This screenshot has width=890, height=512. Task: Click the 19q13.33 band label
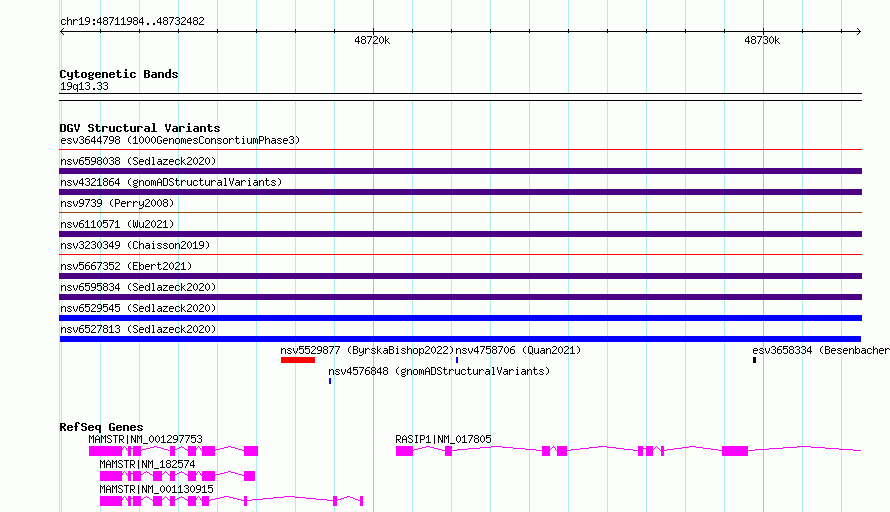[x=84, y=86]
